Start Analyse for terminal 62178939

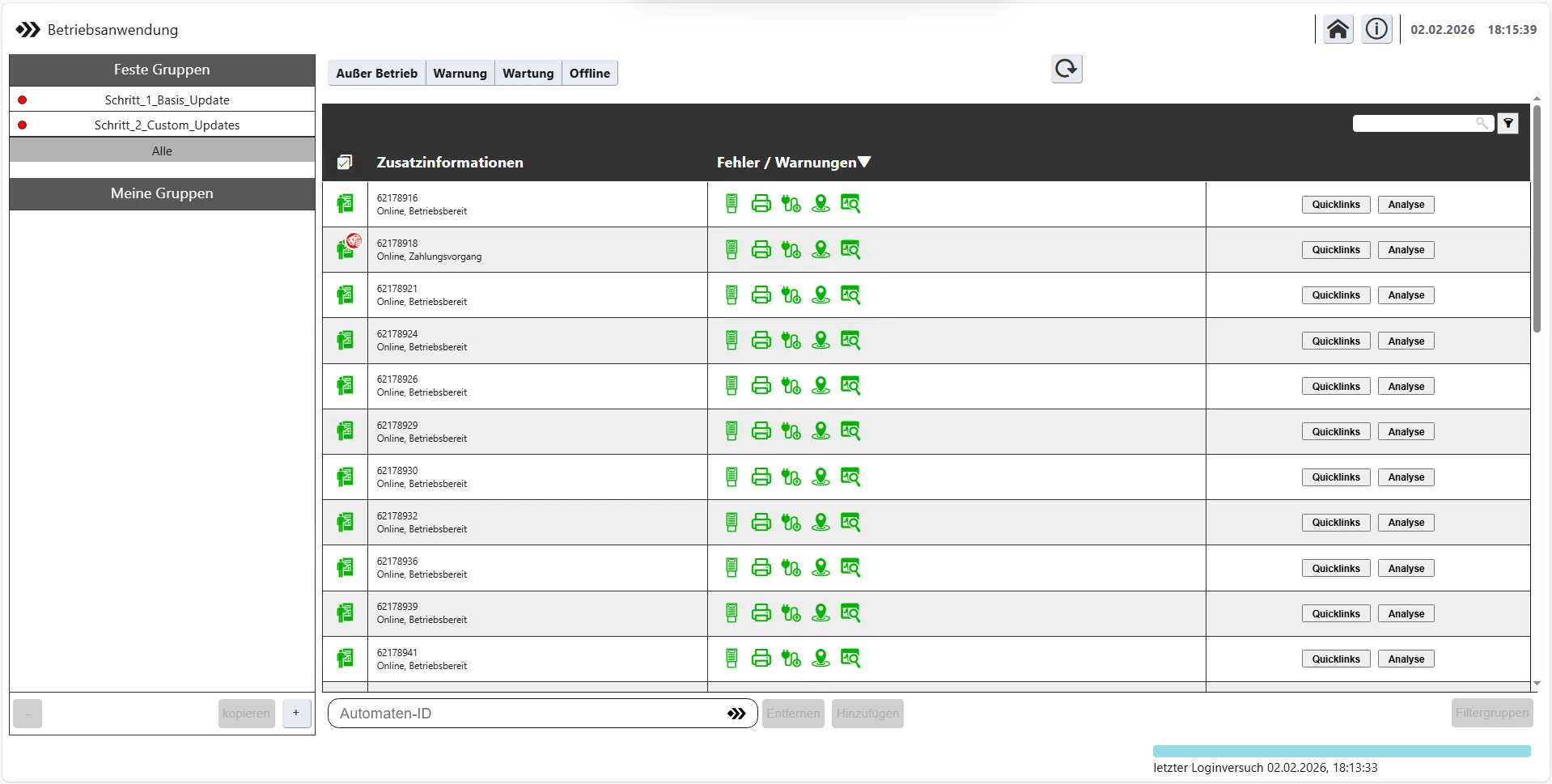click(x=1406, y=613)
